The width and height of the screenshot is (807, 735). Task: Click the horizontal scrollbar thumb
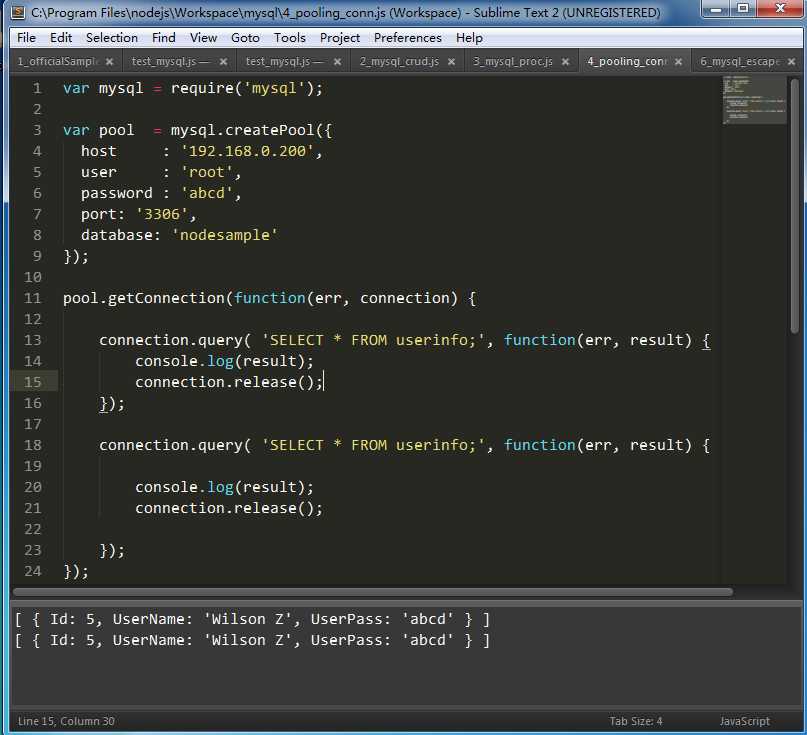(x=373, y=592)
